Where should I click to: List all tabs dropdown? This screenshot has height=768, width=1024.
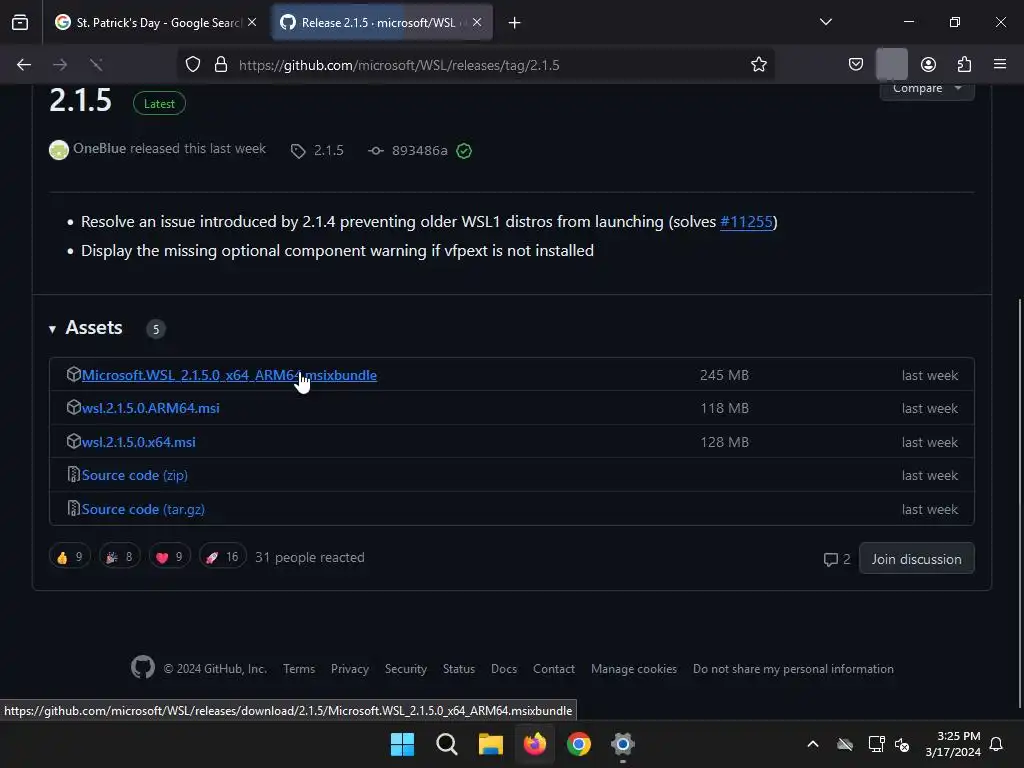point(825,22)
